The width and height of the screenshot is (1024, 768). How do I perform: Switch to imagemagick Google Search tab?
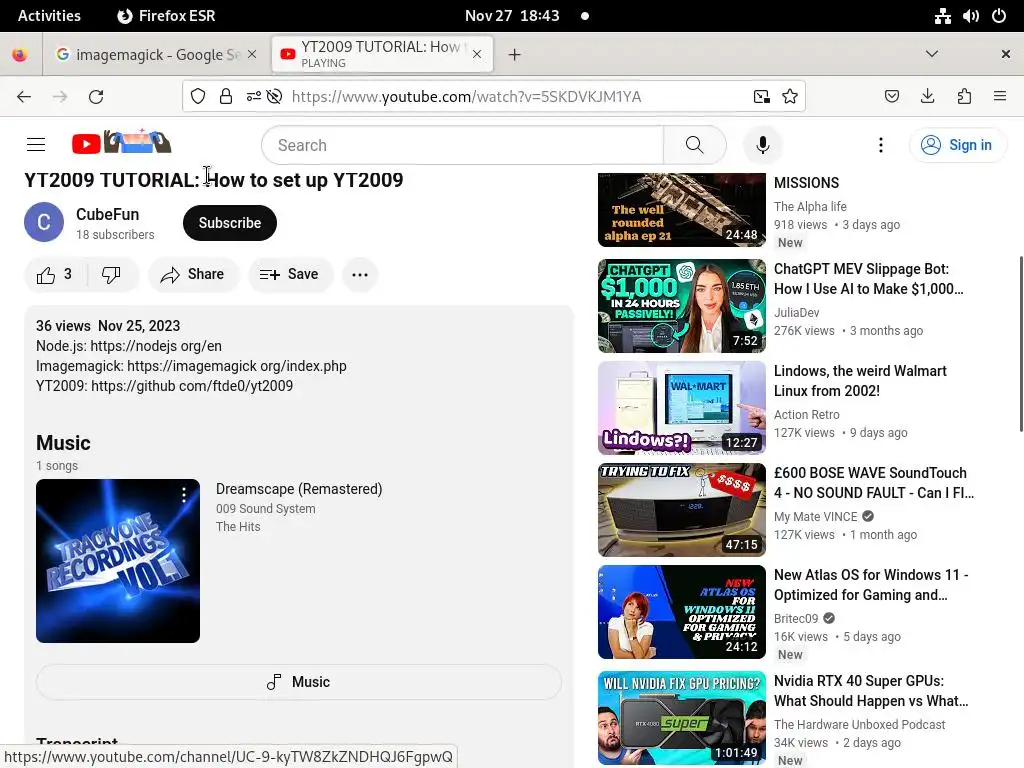(x=157, y=54)
